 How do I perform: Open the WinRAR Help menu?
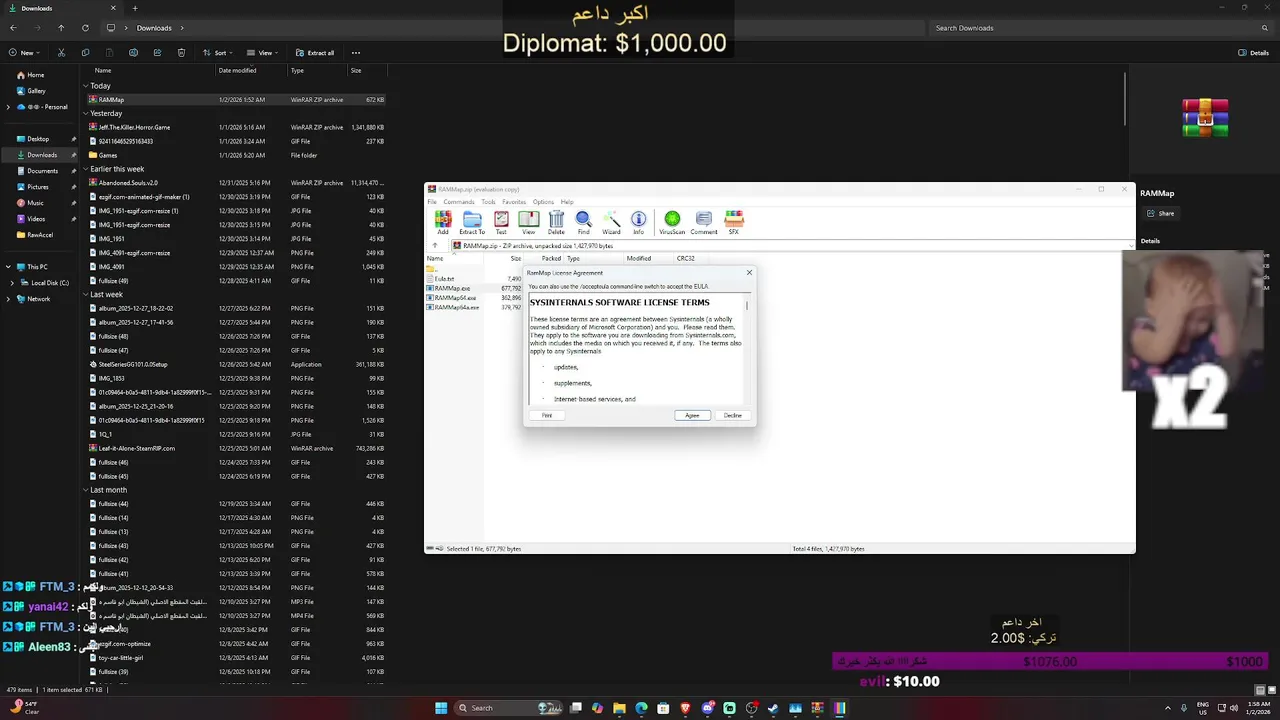[567, 202]
